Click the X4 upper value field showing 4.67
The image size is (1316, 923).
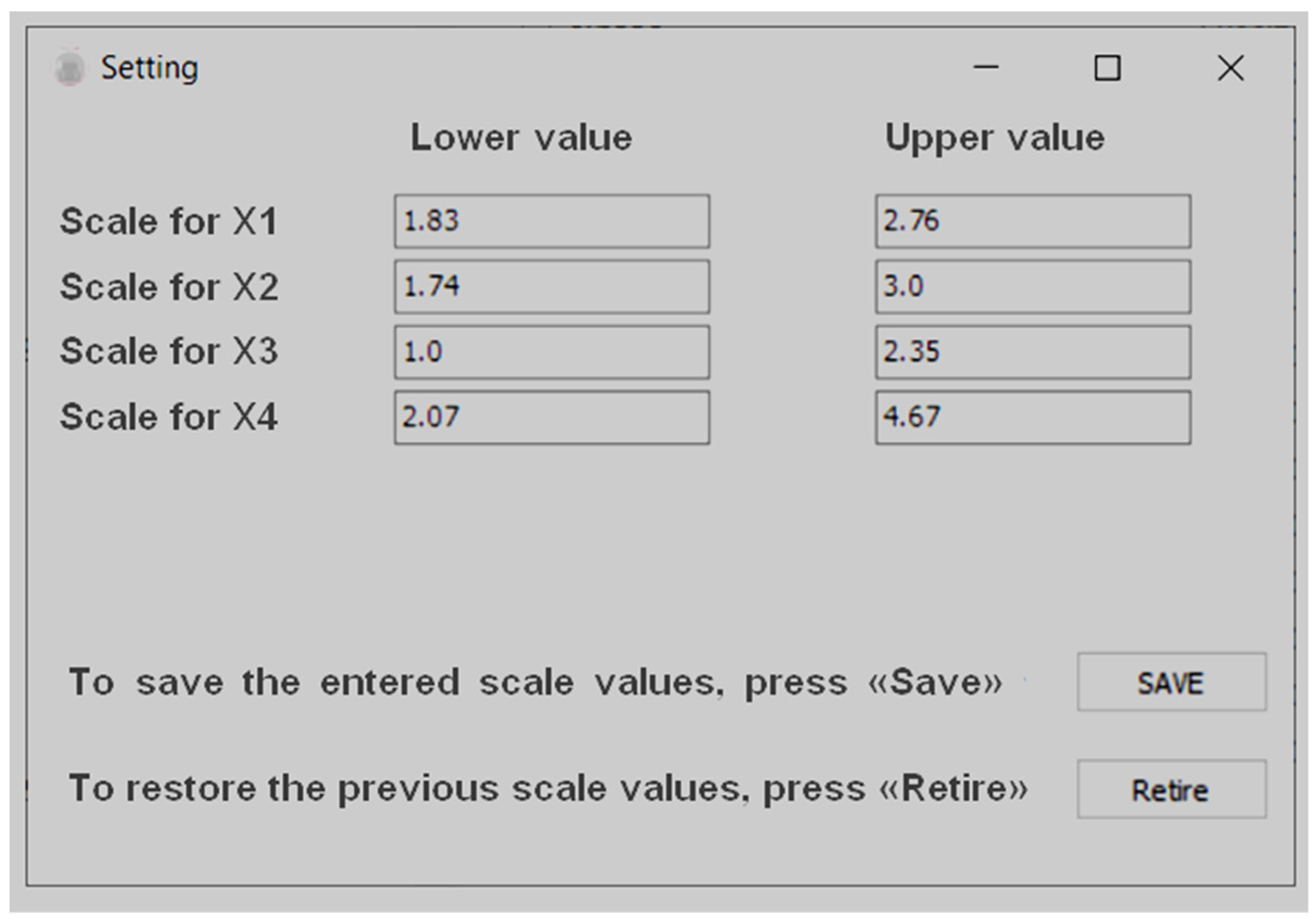[x=1032, y=417]
